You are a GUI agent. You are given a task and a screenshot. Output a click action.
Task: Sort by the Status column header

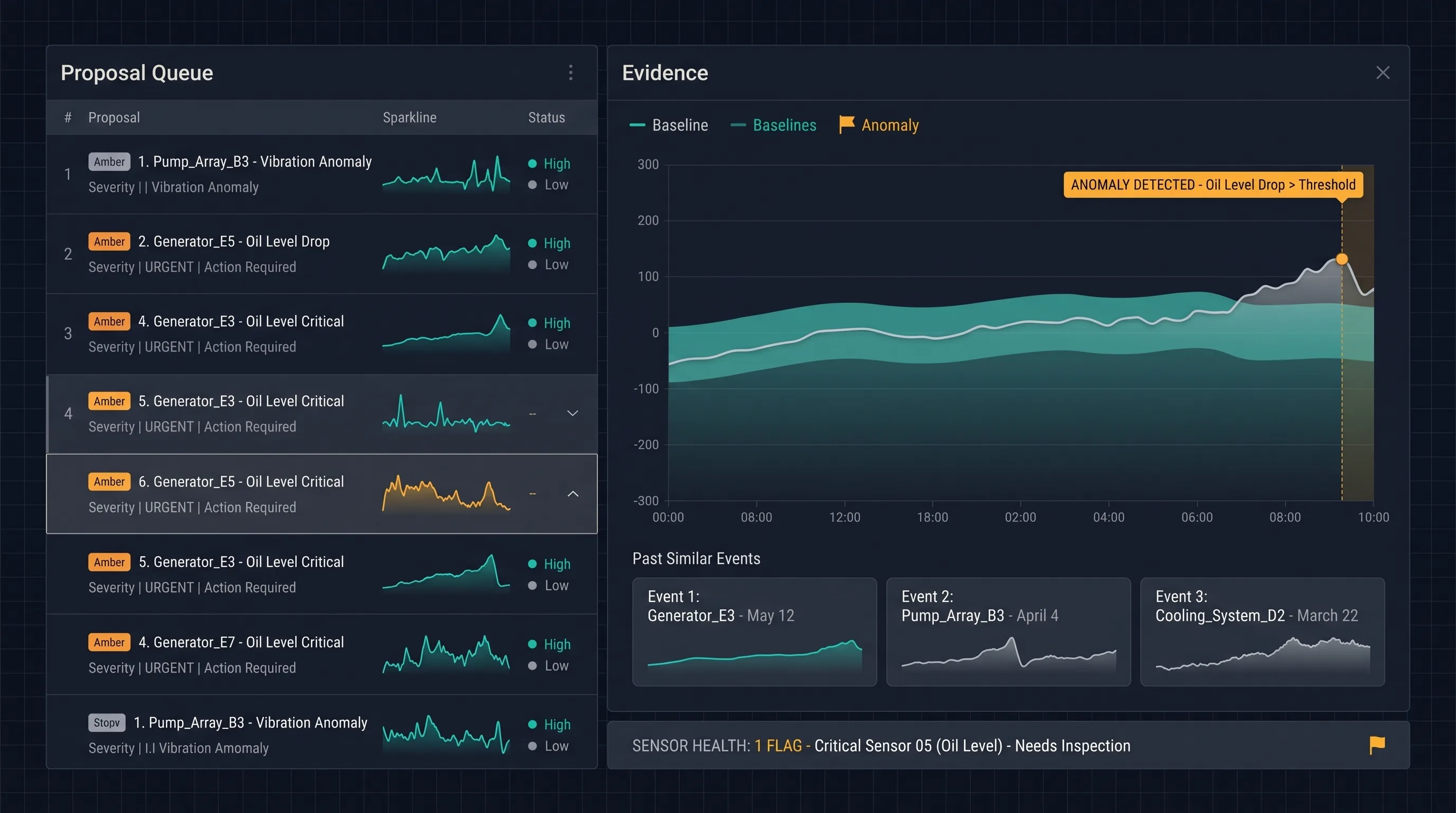tap(547, 118)
